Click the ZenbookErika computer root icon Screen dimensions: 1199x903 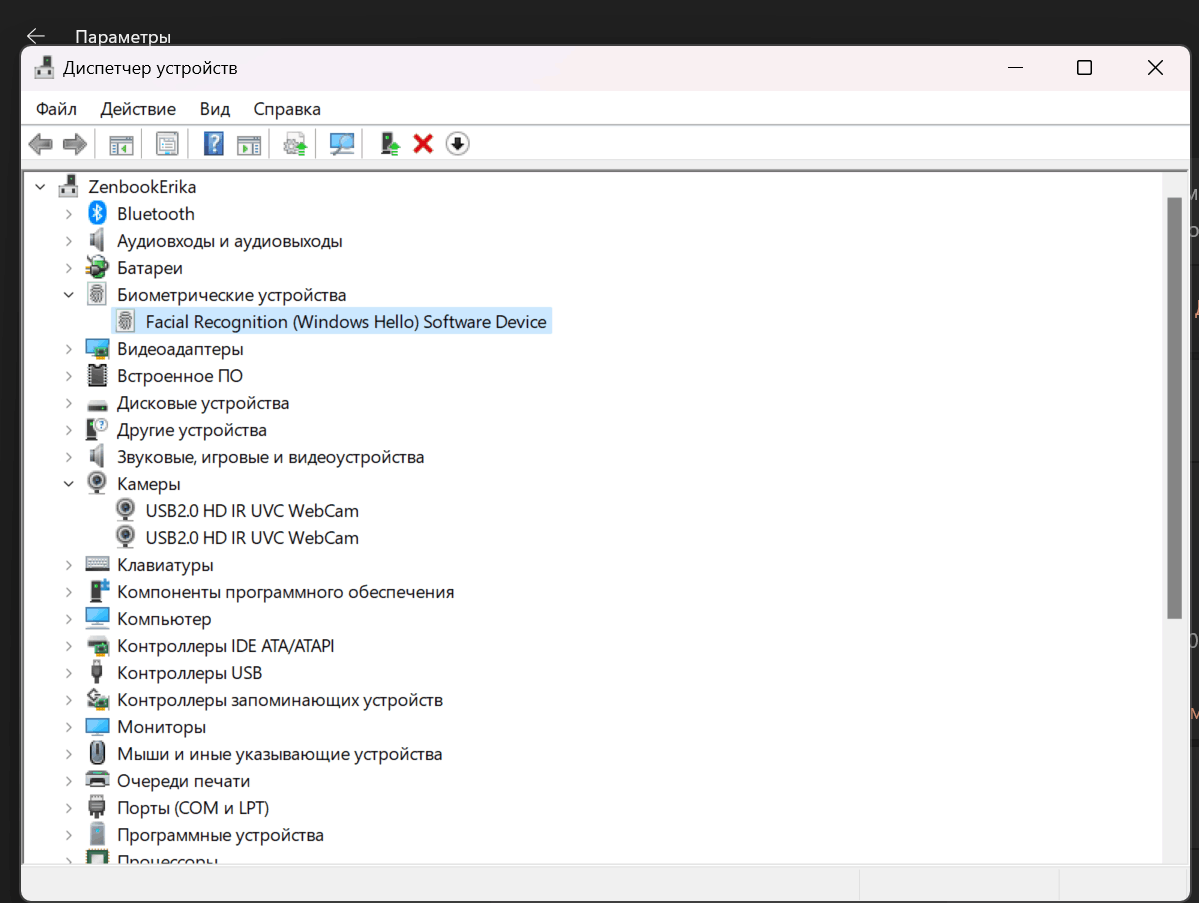[69, 187]
